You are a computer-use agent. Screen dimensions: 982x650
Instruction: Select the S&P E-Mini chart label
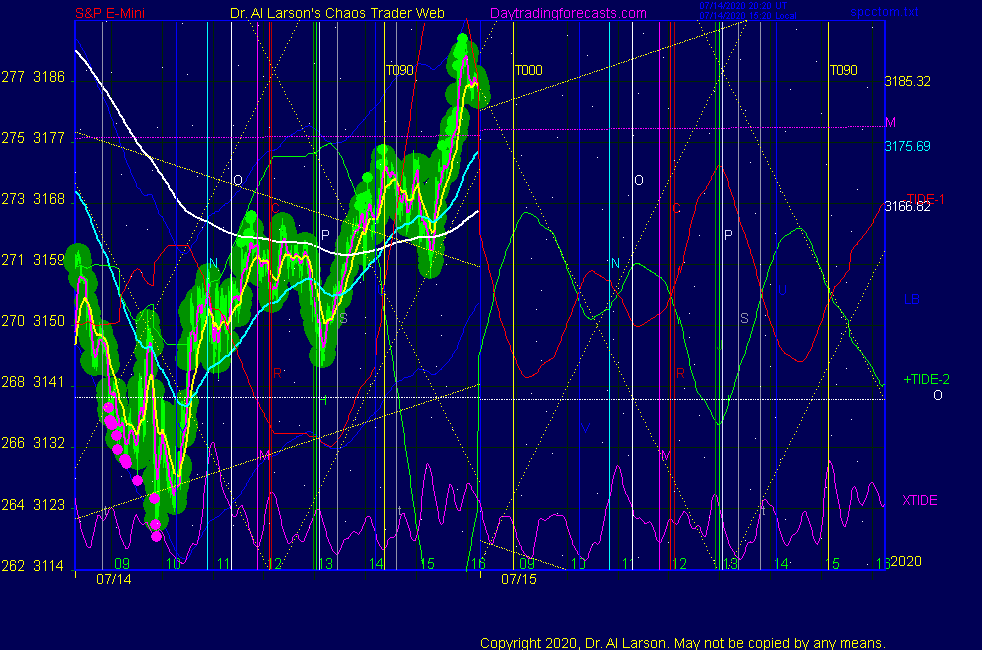[x=112, y=14]
